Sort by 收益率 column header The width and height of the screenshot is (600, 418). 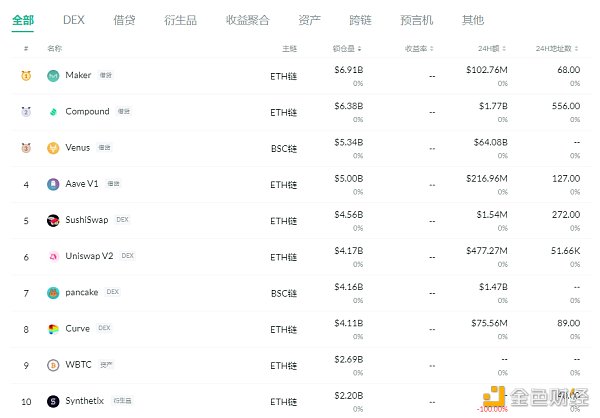[x=421, y=48]
